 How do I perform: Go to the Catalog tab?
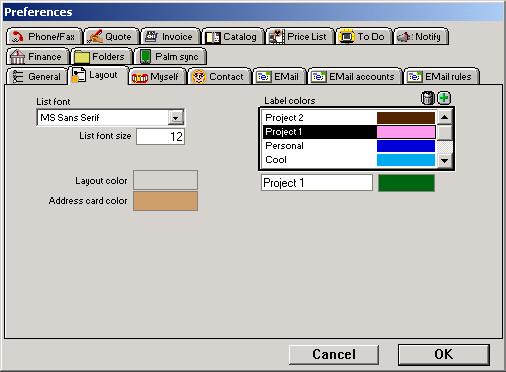233,36
